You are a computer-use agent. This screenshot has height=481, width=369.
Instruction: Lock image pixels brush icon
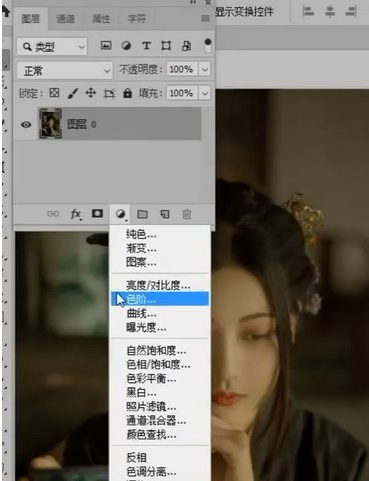pos(73,93)
